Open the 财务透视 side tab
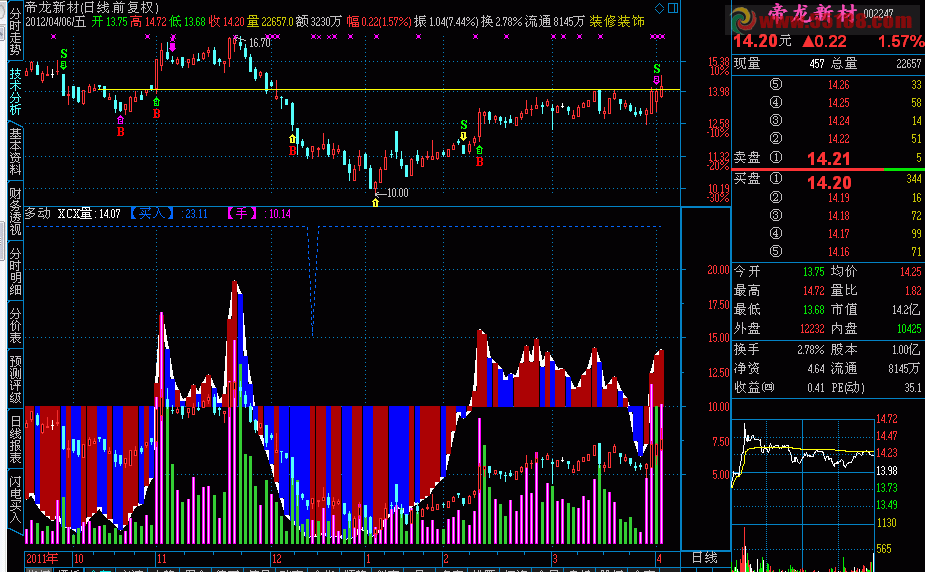This screenshot has height=572, width=925. (x=15, y=212)
